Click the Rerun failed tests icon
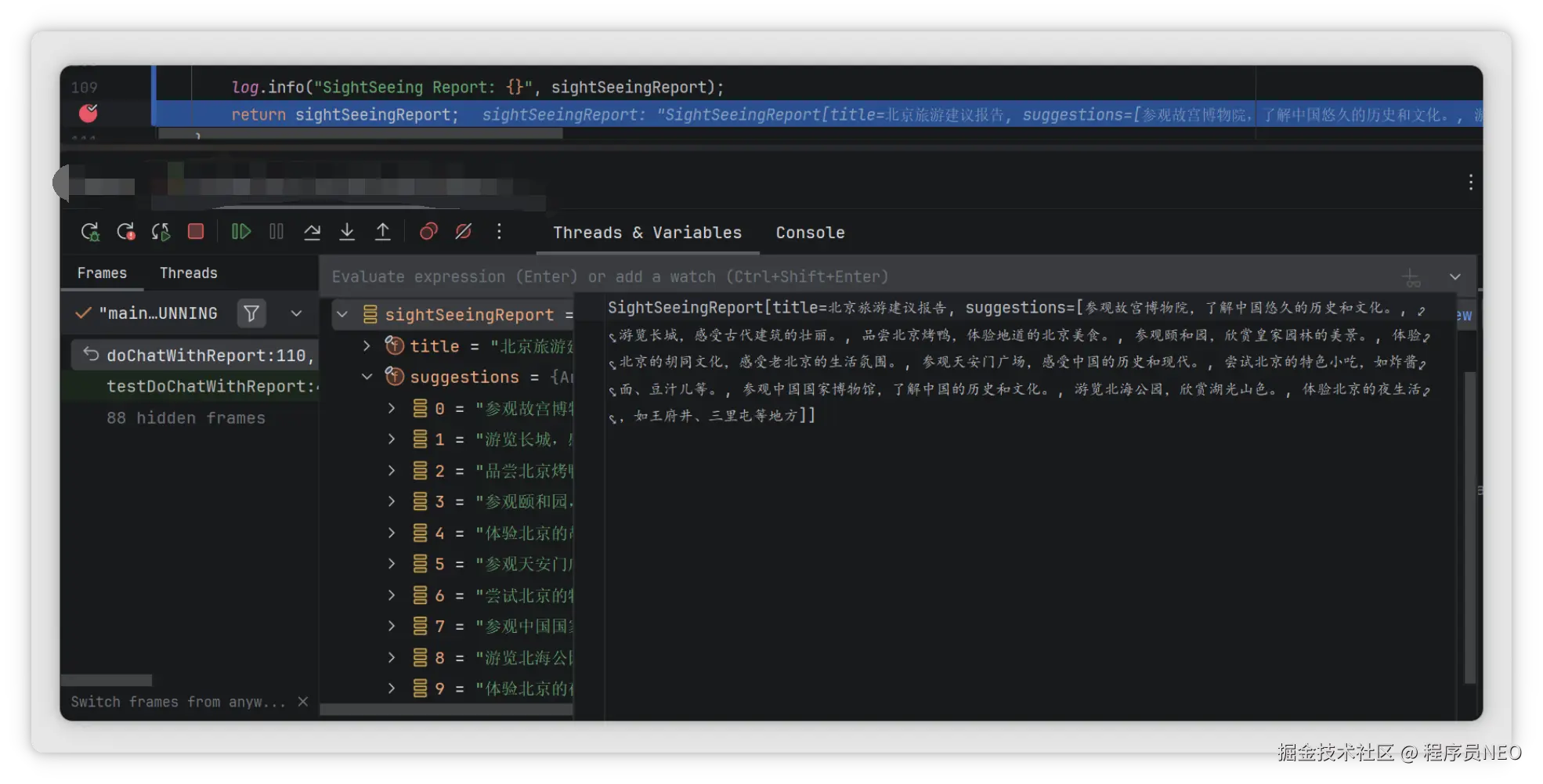The width and height of the screenshot is (1543, 784). 125,232
